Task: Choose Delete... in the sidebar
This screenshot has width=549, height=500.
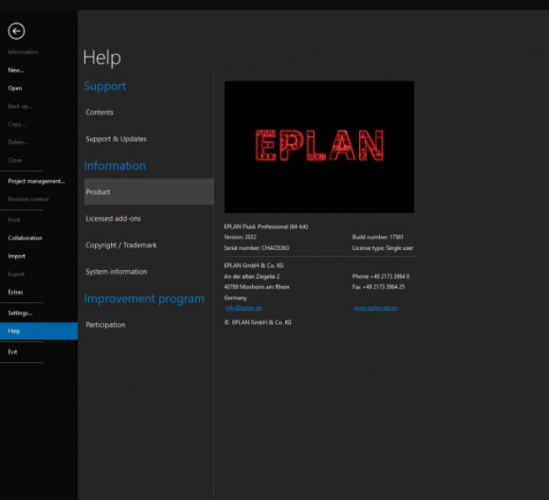Action: 18,142
